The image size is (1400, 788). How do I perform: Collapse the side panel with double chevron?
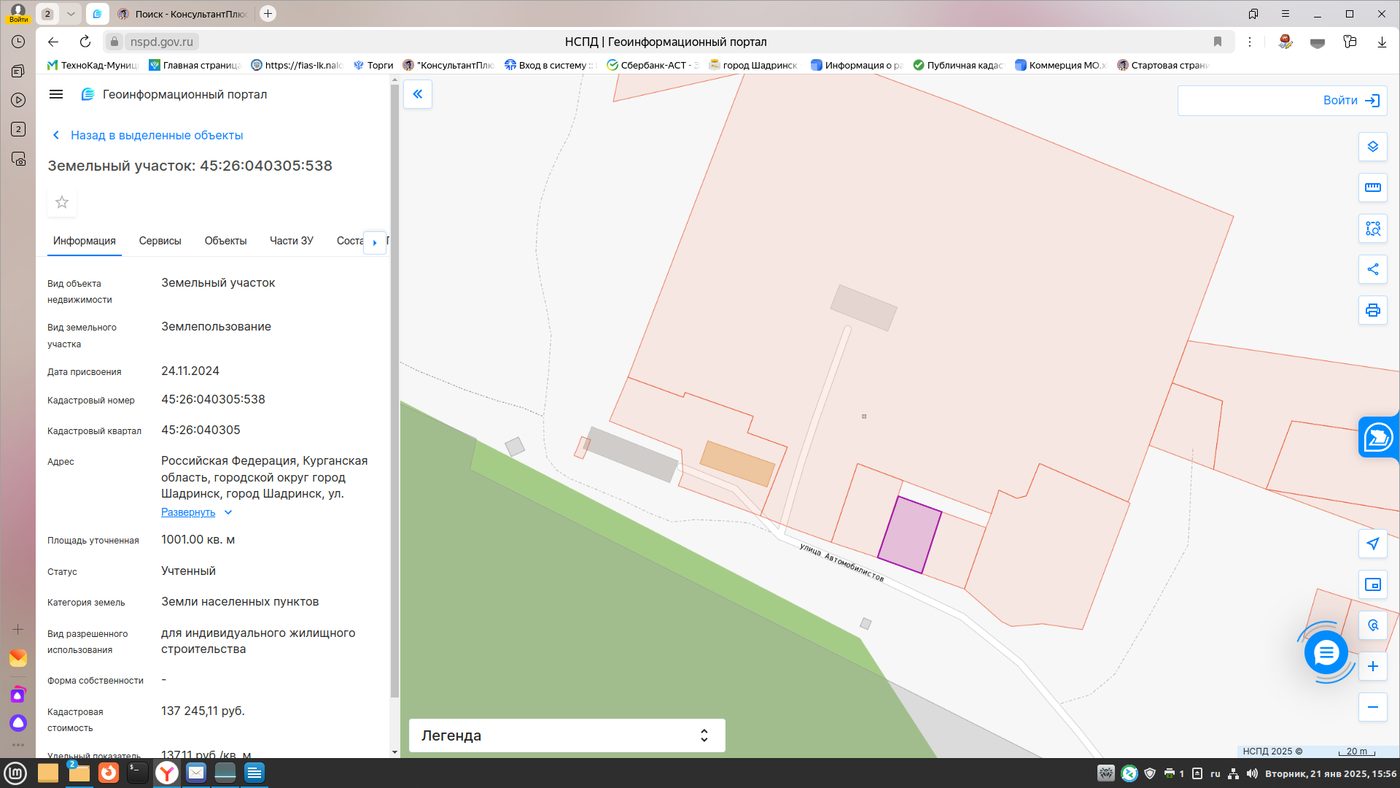[418, 95]
